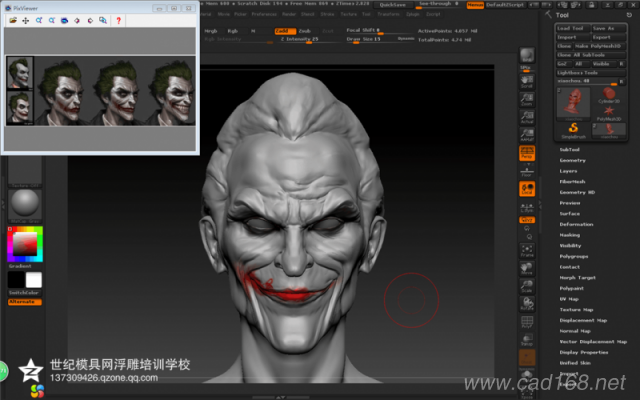
Task: Open the Transform menu
Action: pos(388,14)
